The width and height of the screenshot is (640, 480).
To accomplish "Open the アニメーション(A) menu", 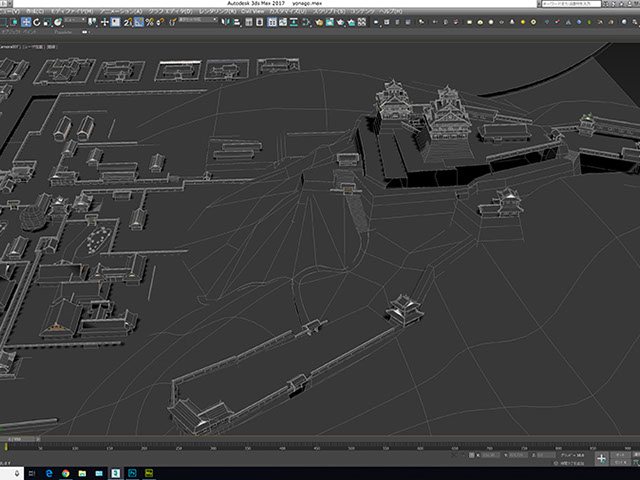I will (122, 10).
